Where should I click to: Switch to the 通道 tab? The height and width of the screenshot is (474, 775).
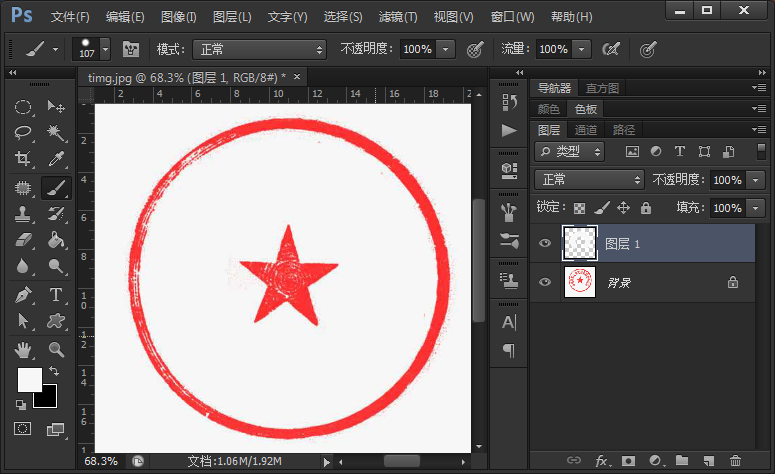(586, 130)
